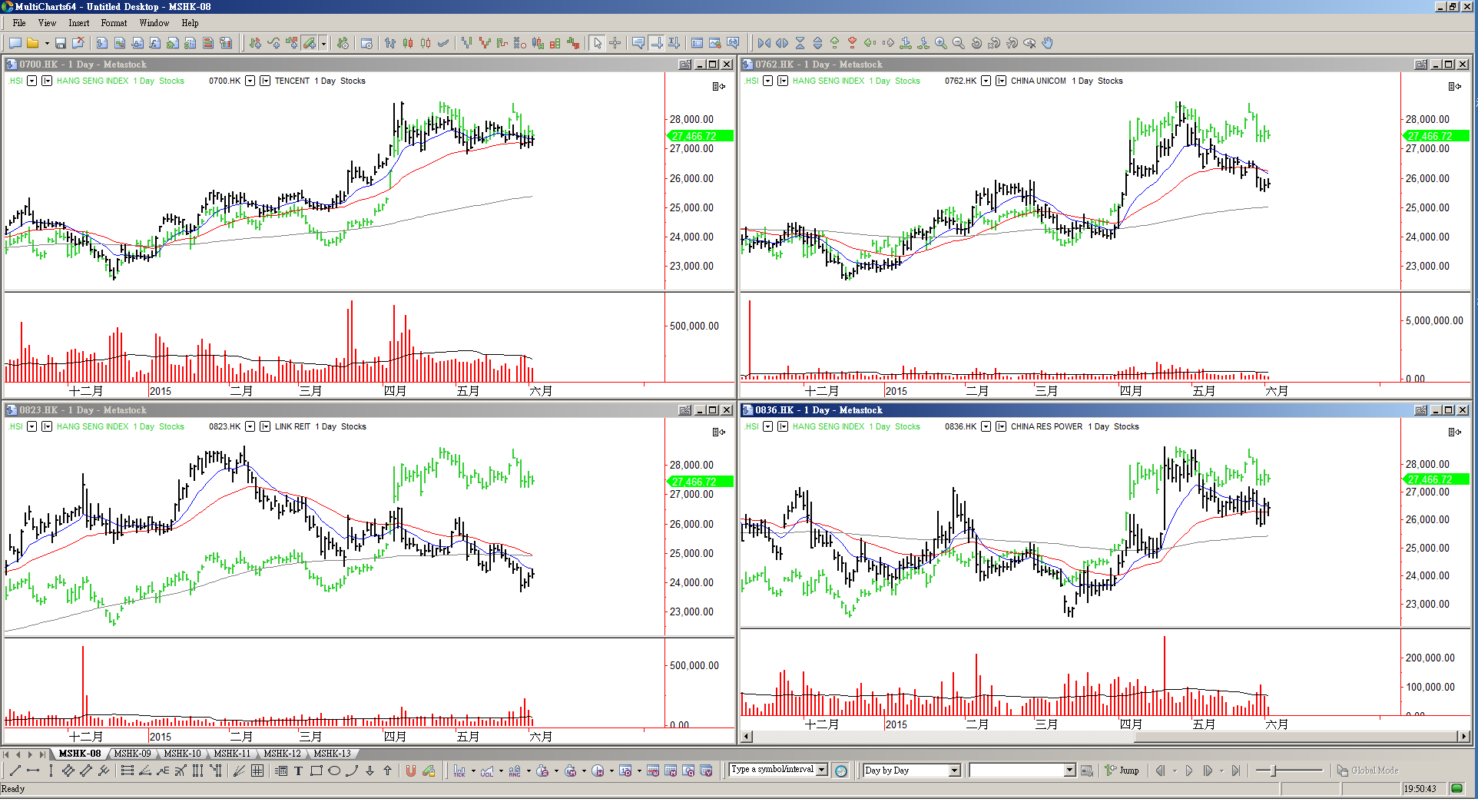
Task: Pick the Rectangle drawing tool
Action: click(316, 771)
